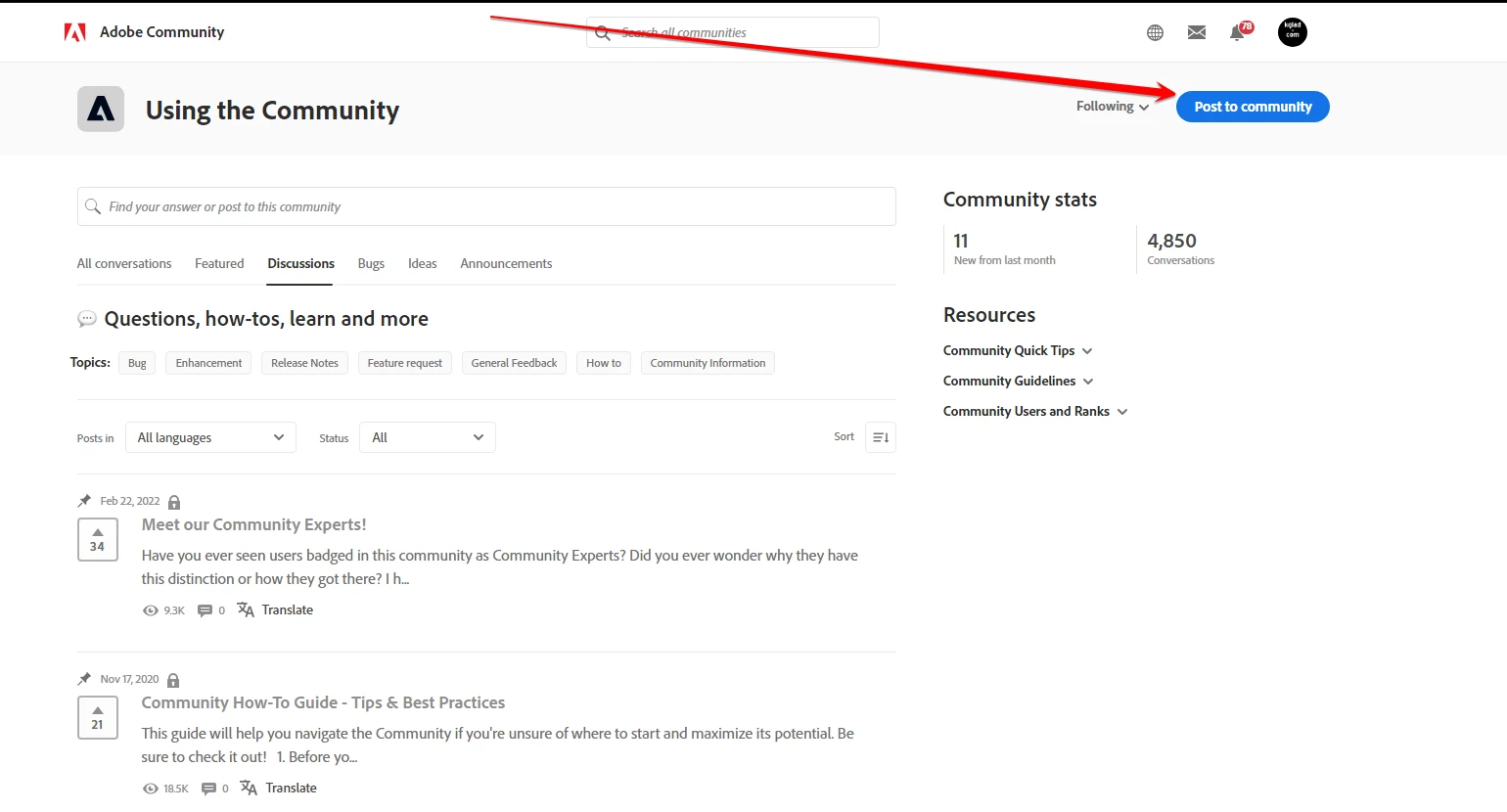
Task: Open the language globe icon
Action: pos(1155,32)
